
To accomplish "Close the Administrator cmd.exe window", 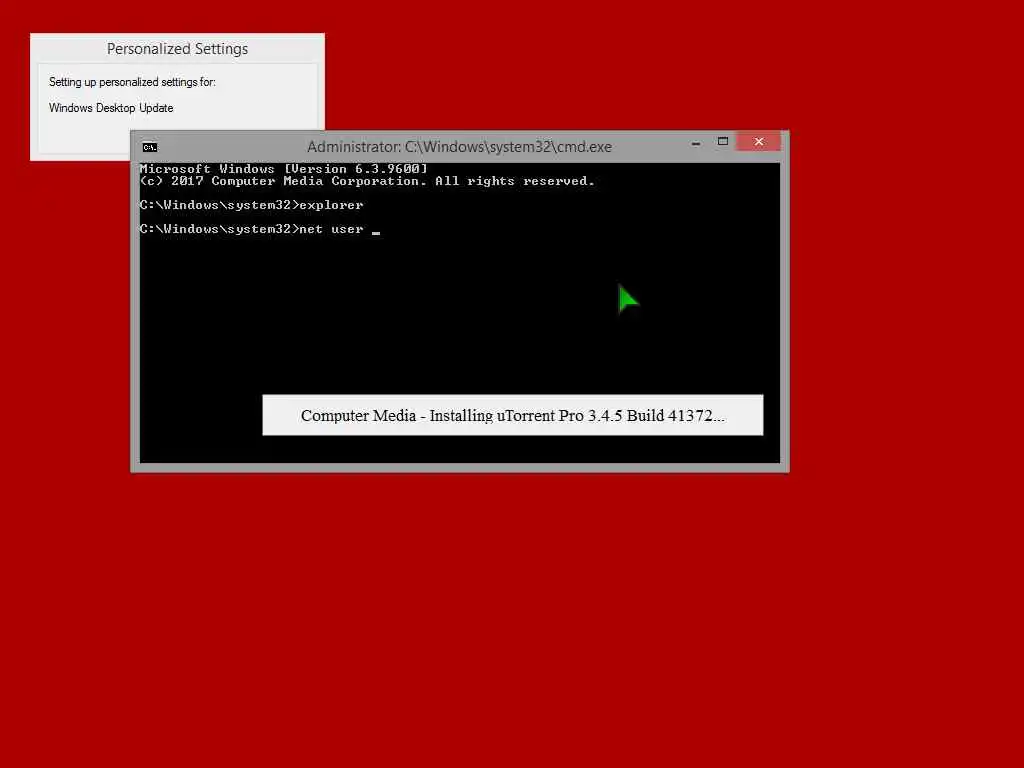I will (x=758, y=142).
